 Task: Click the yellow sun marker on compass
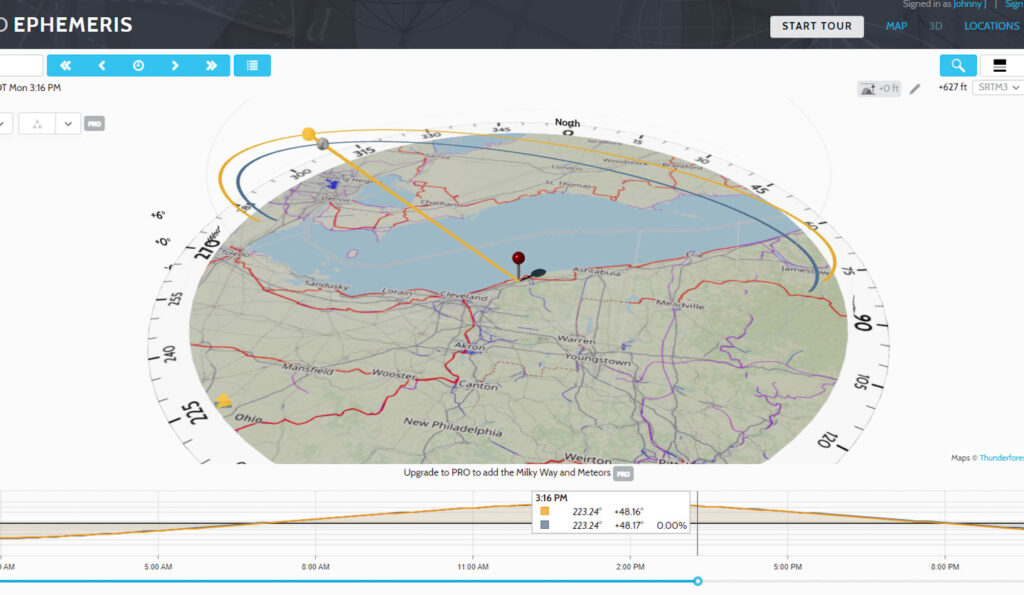(x=308, y=134)
